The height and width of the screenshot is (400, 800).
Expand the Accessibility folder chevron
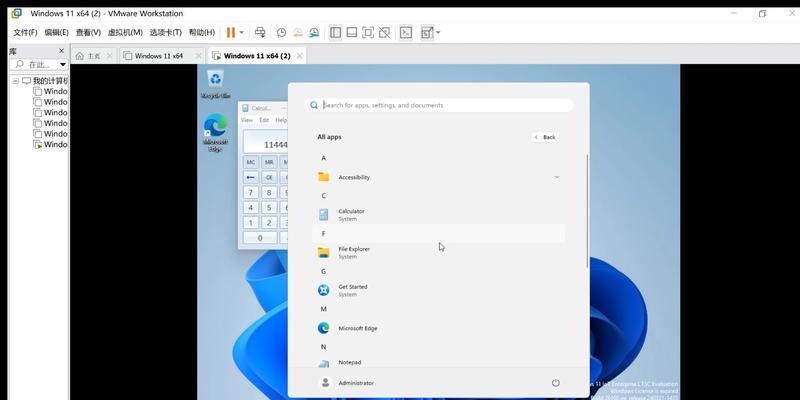(x=557, y=177)
